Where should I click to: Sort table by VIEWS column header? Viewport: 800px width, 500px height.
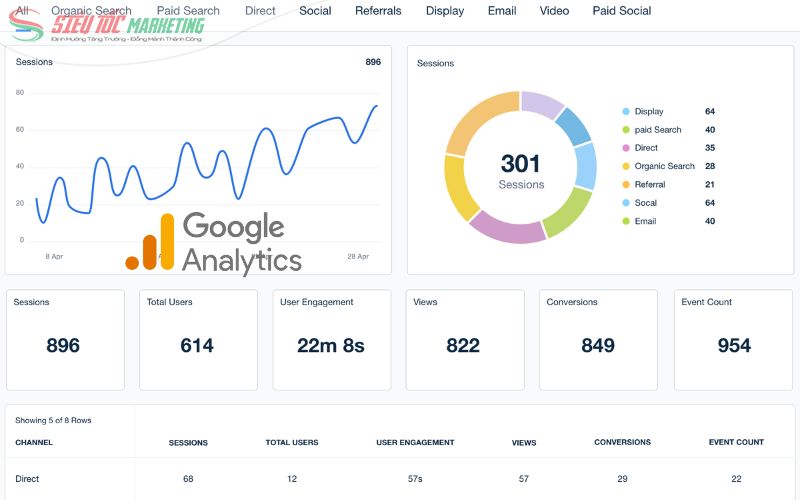click(524, 443)
